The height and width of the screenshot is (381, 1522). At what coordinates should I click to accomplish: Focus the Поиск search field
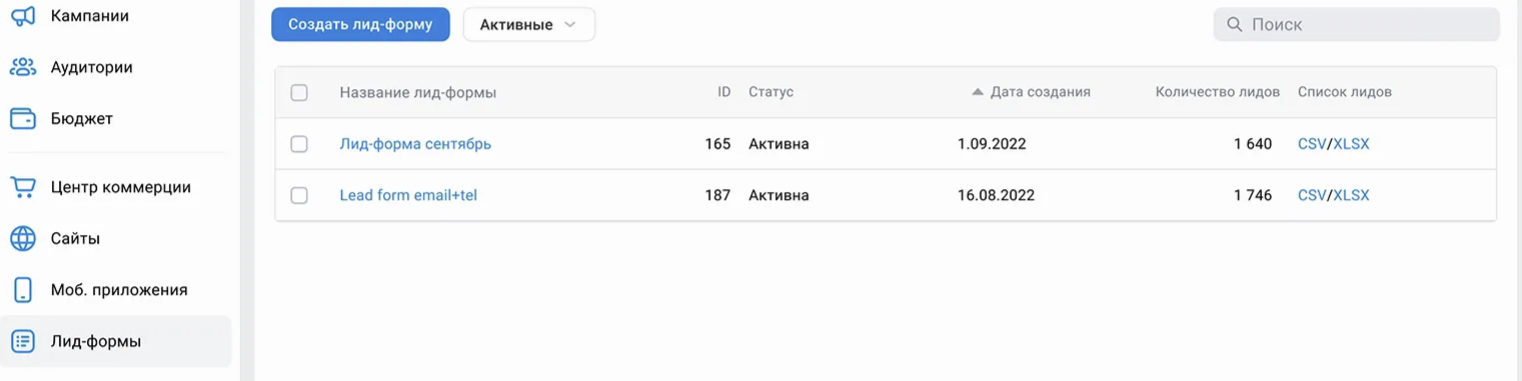pyautogui.click(x=1357, y=24)
